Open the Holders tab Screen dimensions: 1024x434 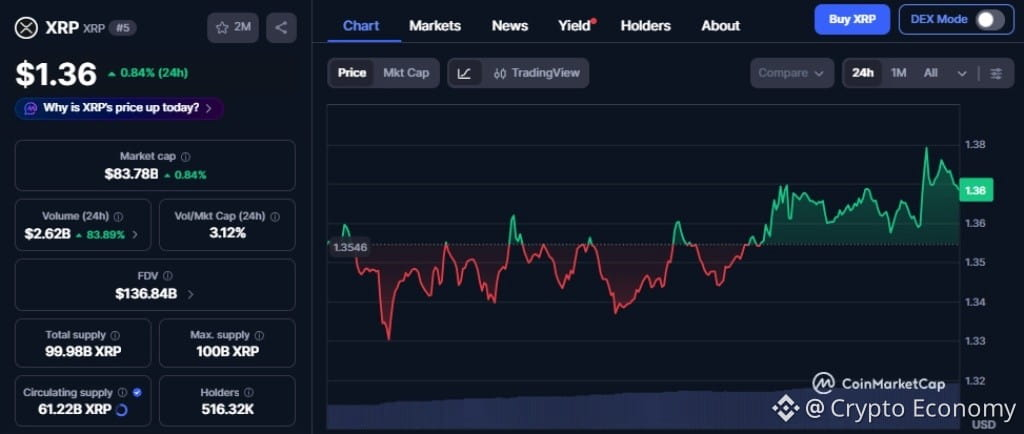pyautogui.click(x=645, y=26)
